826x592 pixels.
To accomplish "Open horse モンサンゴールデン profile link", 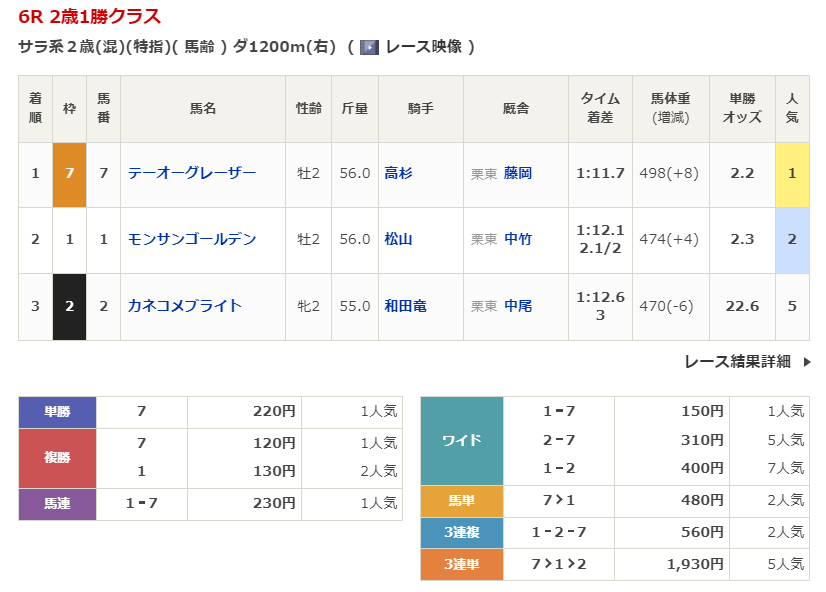I will pos(192,239).
